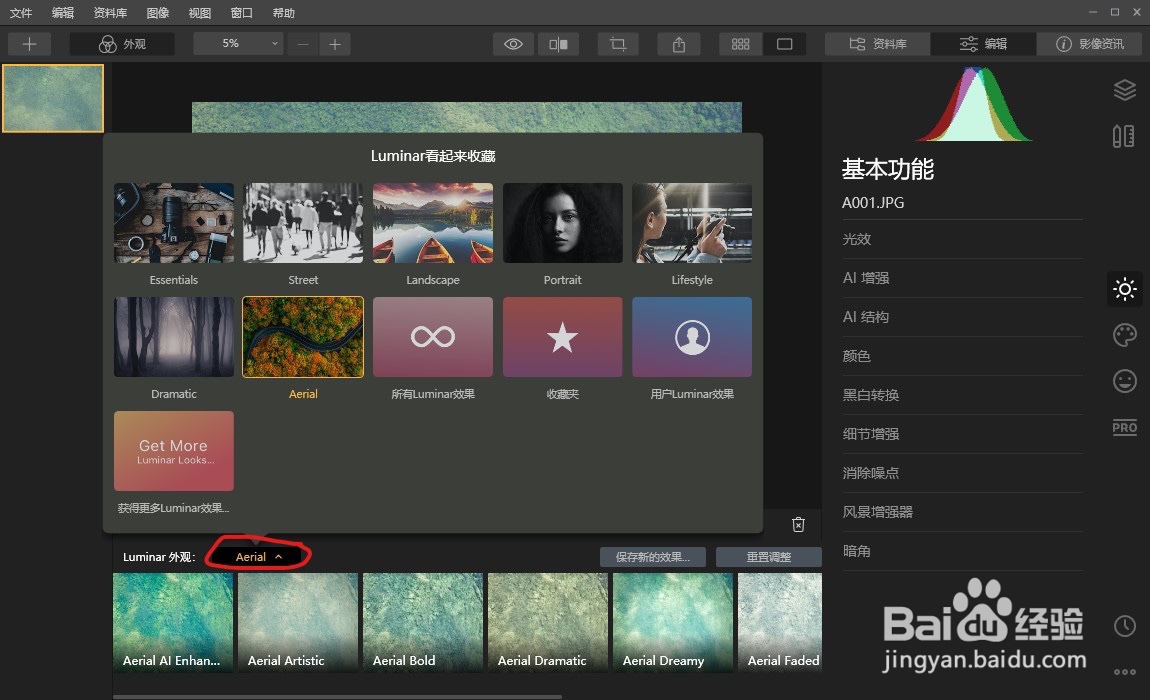Expand the 细节增强 tool section

click(962, 434)
